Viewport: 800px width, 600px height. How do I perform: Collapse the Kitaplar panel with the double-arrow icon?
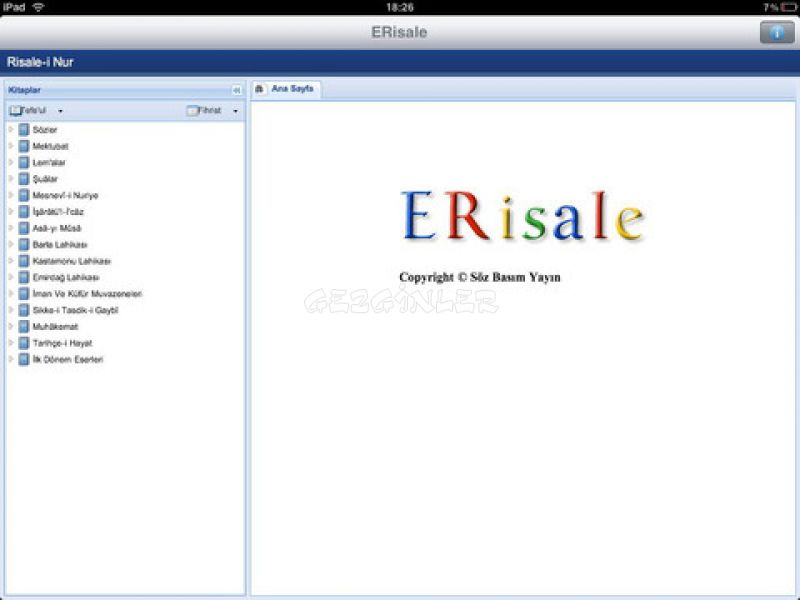pyautogui.click(x=236, y=90)
